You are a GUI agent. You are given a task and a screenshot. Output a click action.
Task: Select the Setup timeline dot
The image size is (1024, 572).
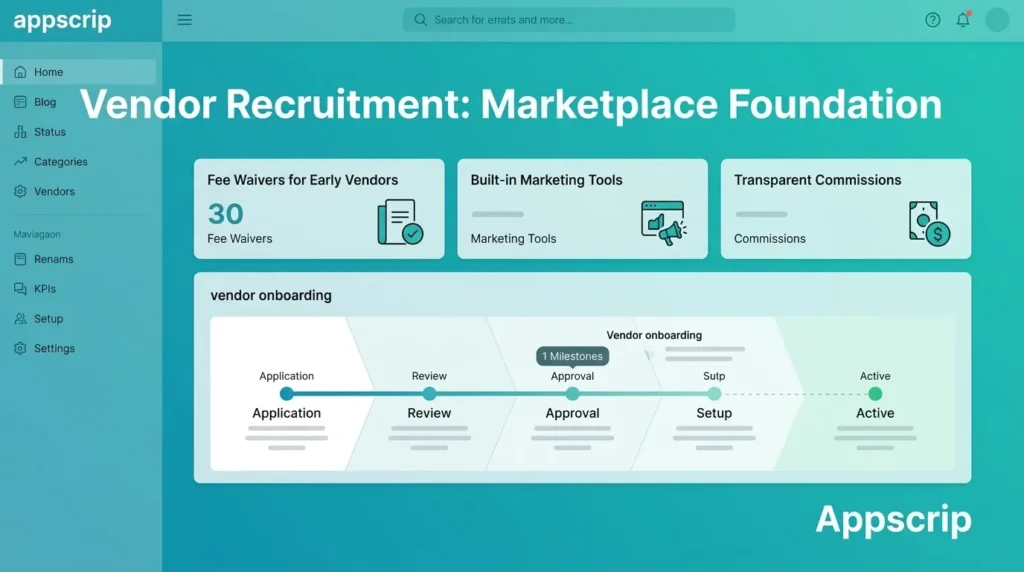(x=714, y=394)
